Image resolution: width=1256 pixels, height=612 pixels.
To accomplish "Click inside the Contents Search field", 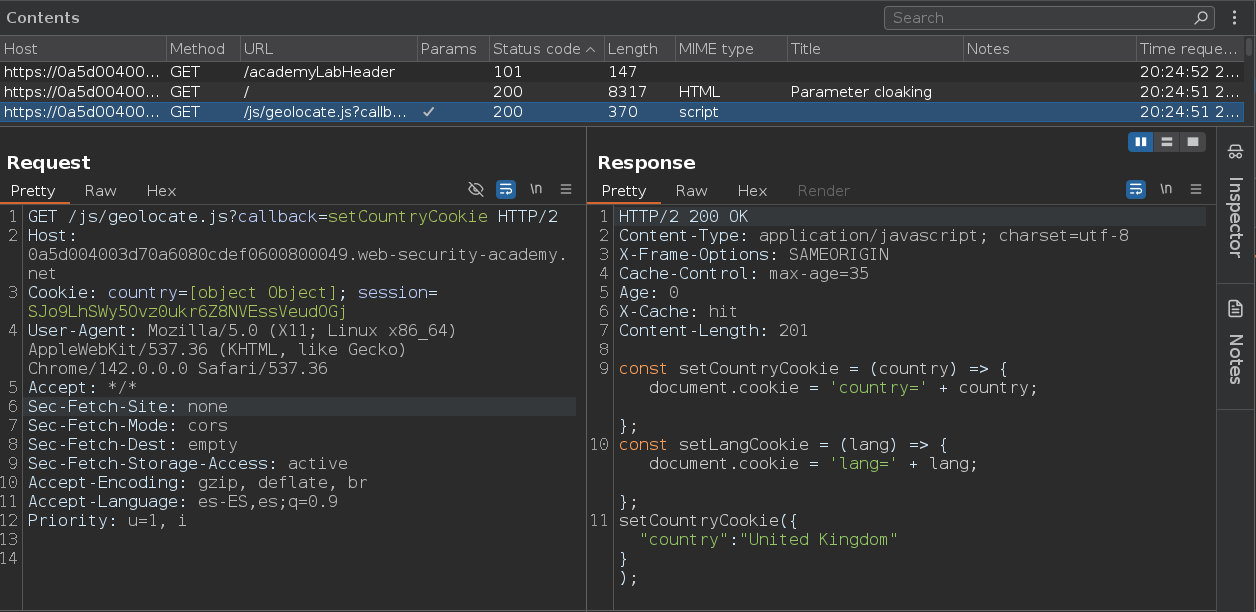I will pyautogui.click(x=1035, y=18).
